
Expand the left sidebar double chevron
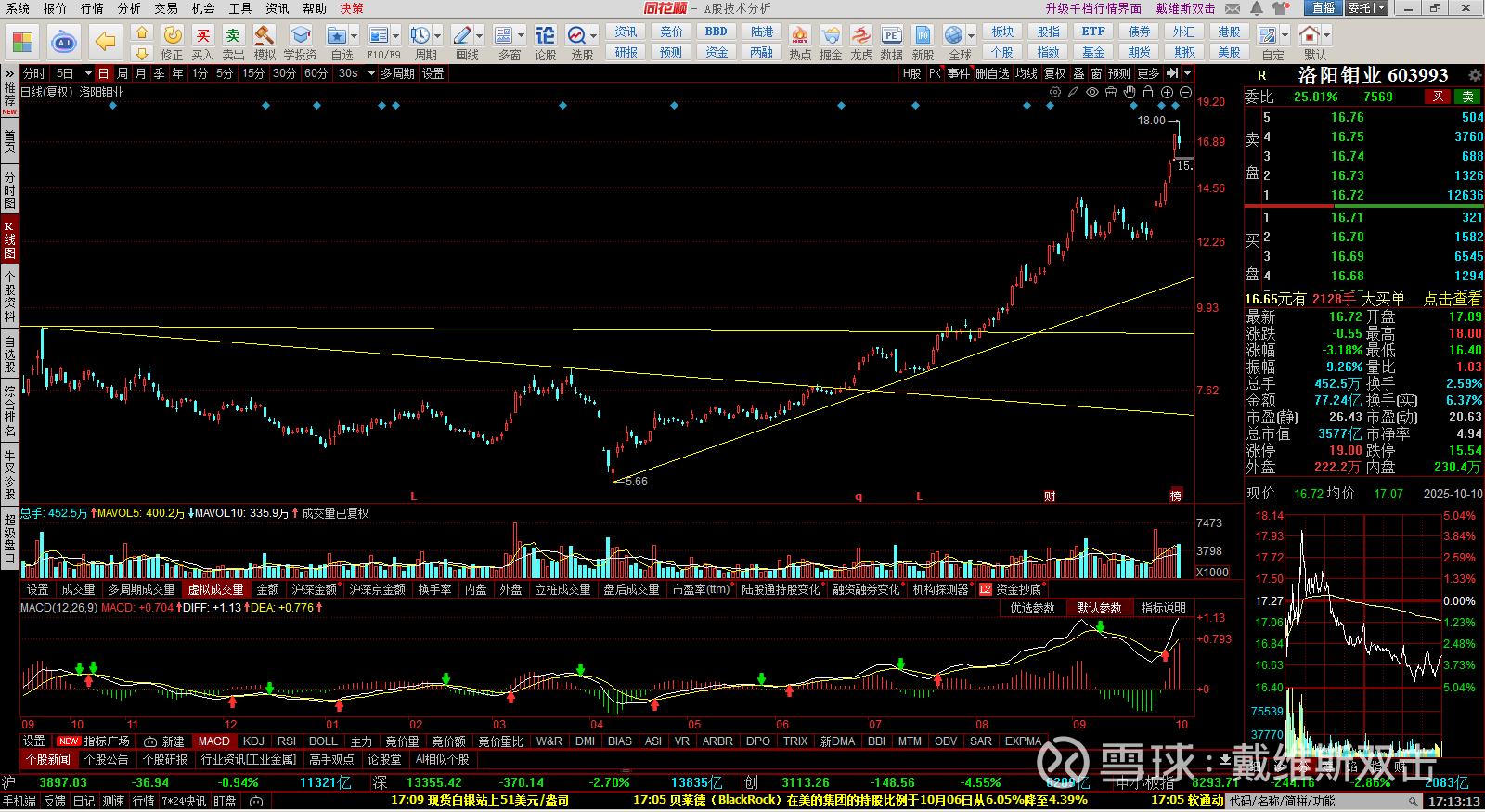9,73
